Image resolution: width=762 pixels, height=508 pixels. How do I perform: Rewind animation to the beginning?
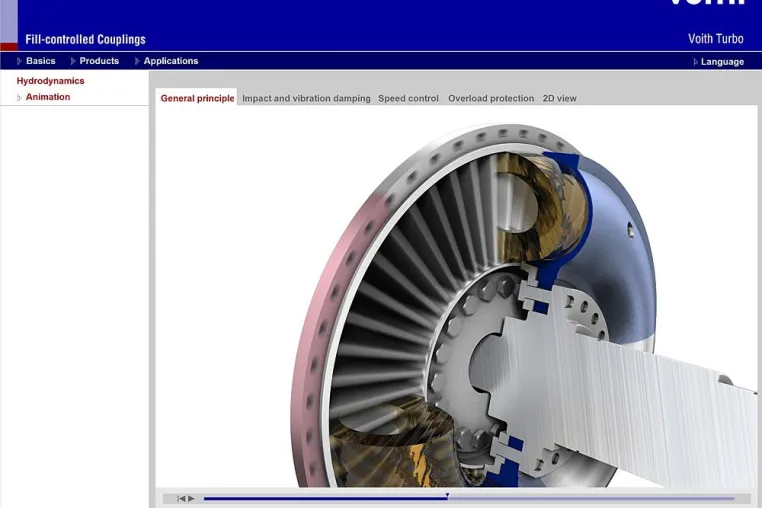pyautogui.click(x=181, y=498)
